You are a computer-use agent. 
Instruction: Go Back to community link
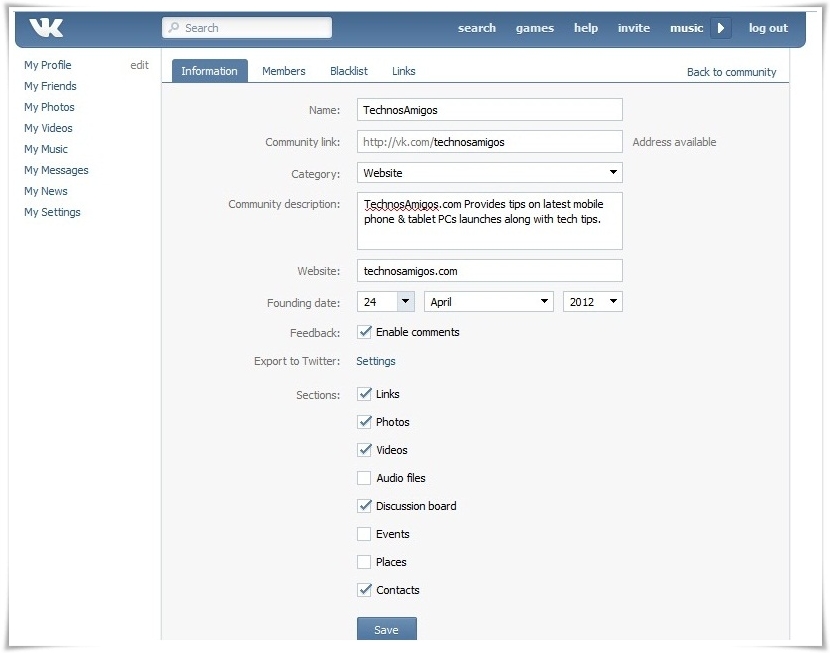(x=732, y=72)
